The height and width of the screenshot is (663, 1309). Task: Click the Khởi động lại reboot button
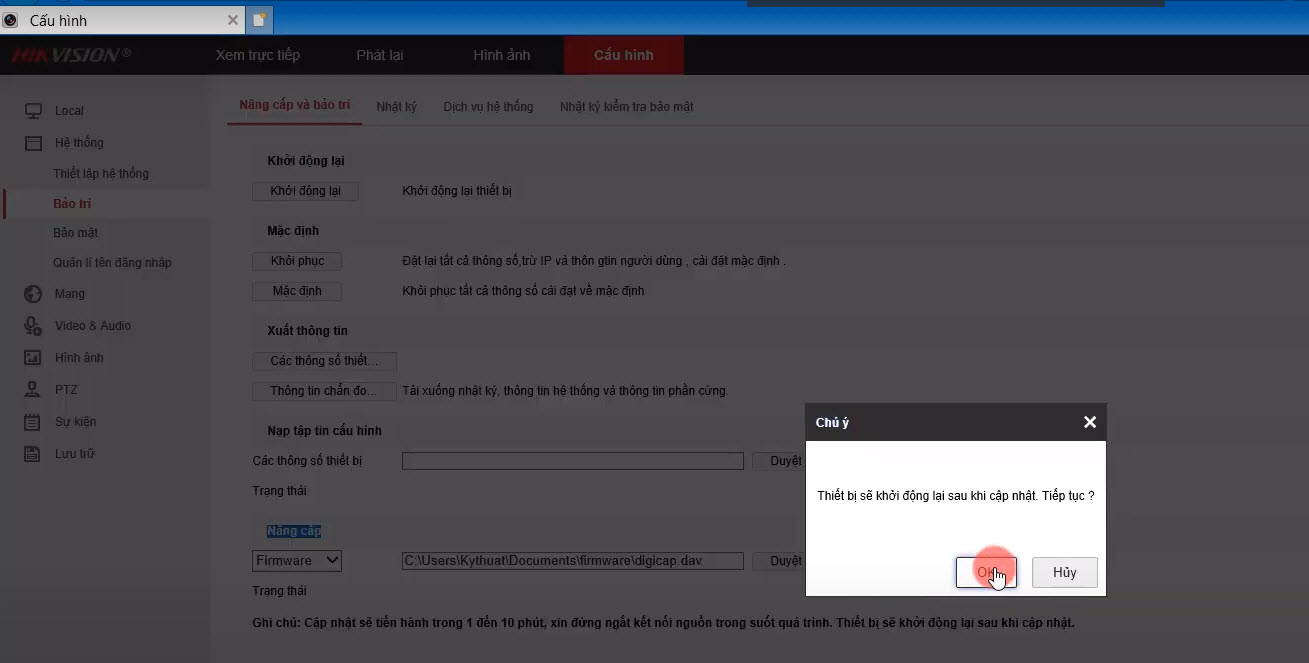point(305,191)
